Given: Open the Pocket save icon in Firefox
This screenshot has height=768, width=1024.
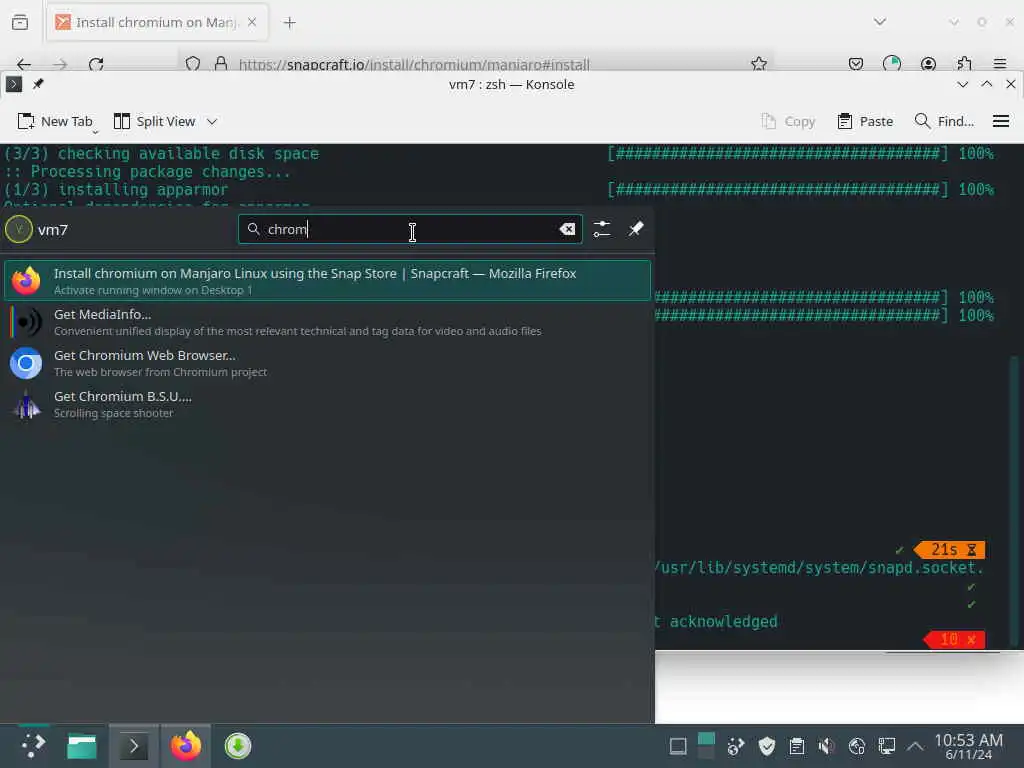Looking at the screenshot, I should click(856, 64).
